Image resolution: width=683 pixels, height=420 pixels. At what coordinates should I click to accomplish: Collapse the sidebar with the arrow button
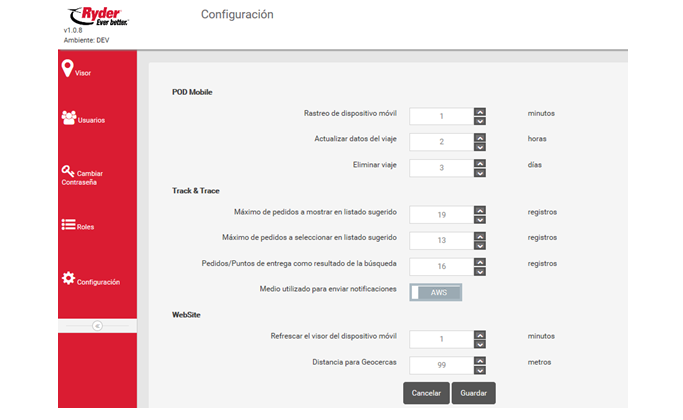pos(97,325)
